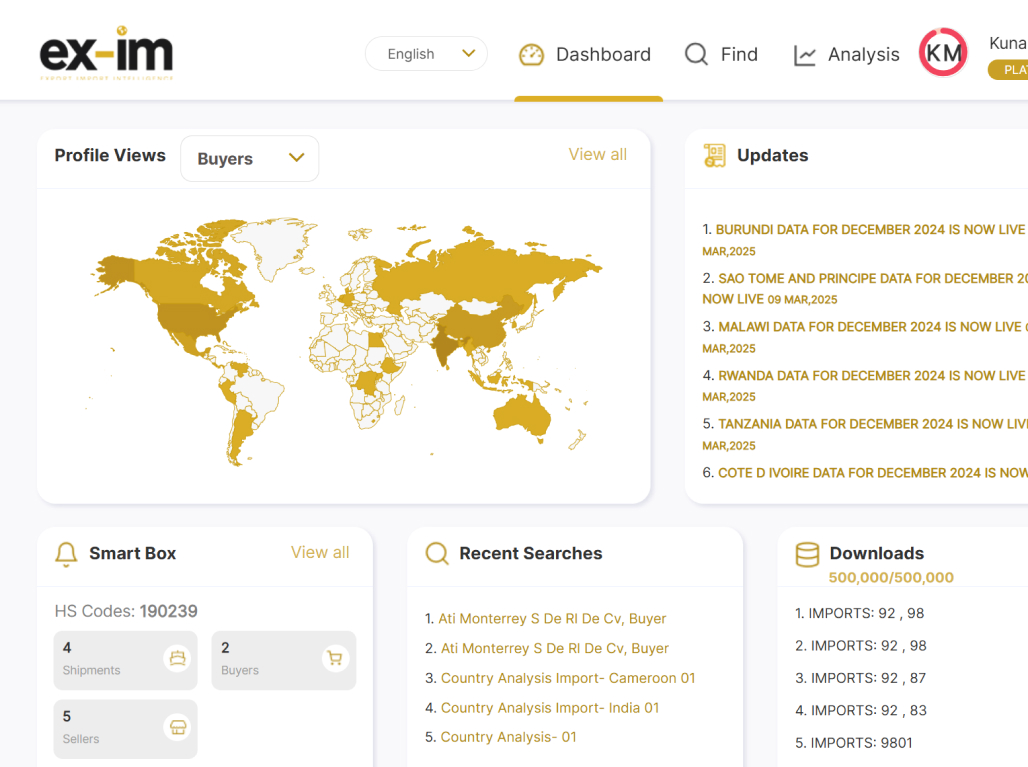The width and height of the screenshot is (1028, 767).
Task: Select download IMPORTS: 92 , 83
Action: point(861,711)
